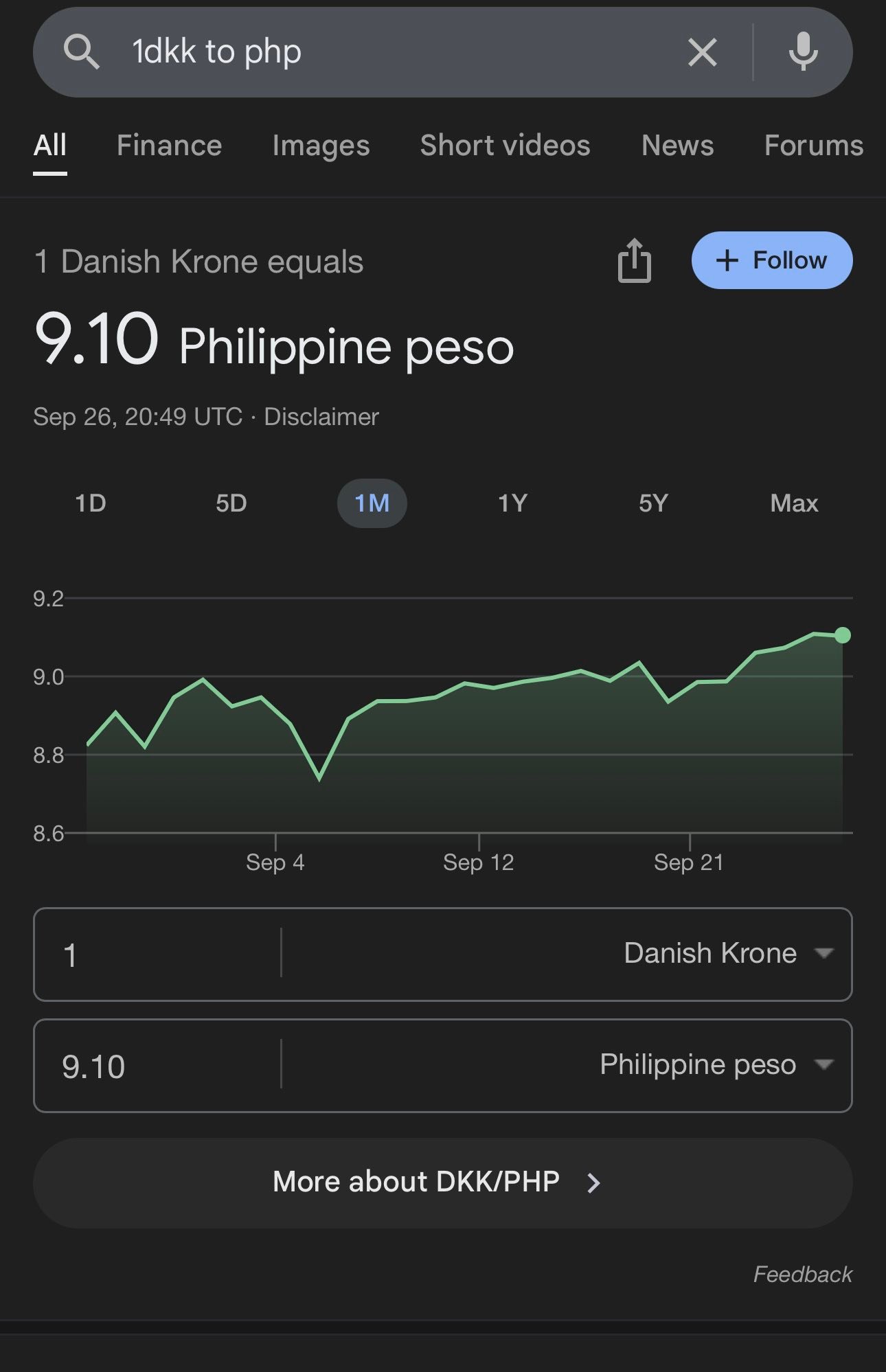Click the Feedback link
Screen dimensions: 886x1372
pos(802,1274)
